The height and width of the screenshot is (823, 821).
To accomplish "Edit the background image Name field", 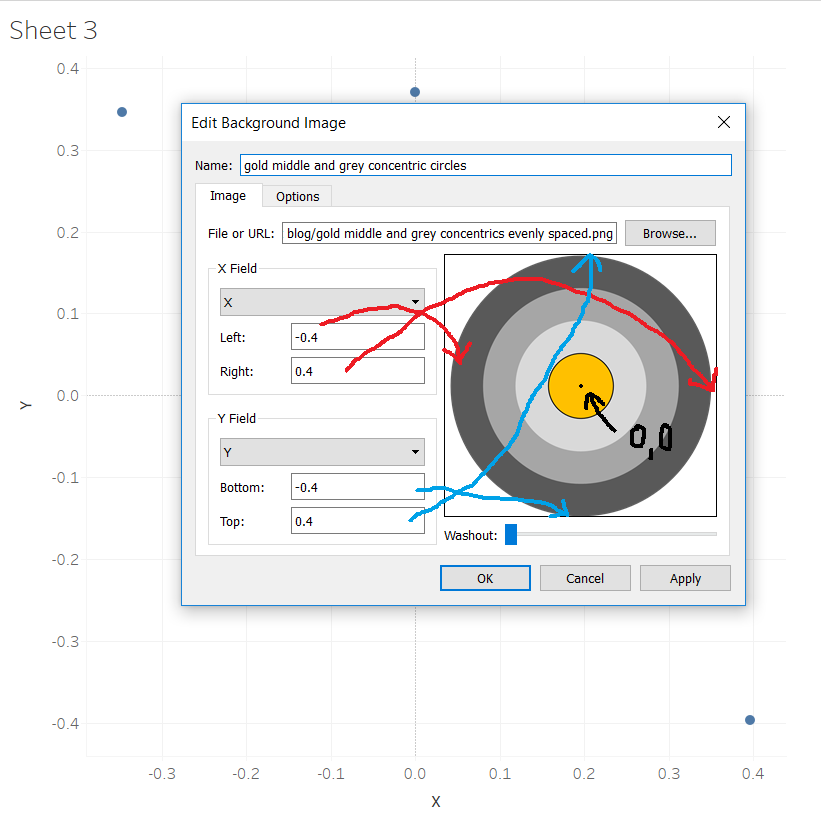I will [x=485, y=165].
